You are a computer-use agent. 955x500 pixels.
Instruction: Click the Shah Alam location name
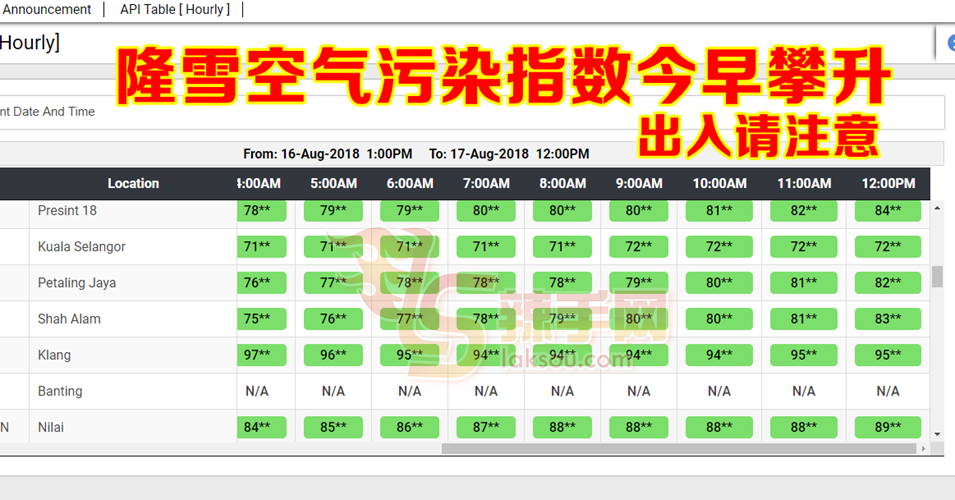point(69,319)
